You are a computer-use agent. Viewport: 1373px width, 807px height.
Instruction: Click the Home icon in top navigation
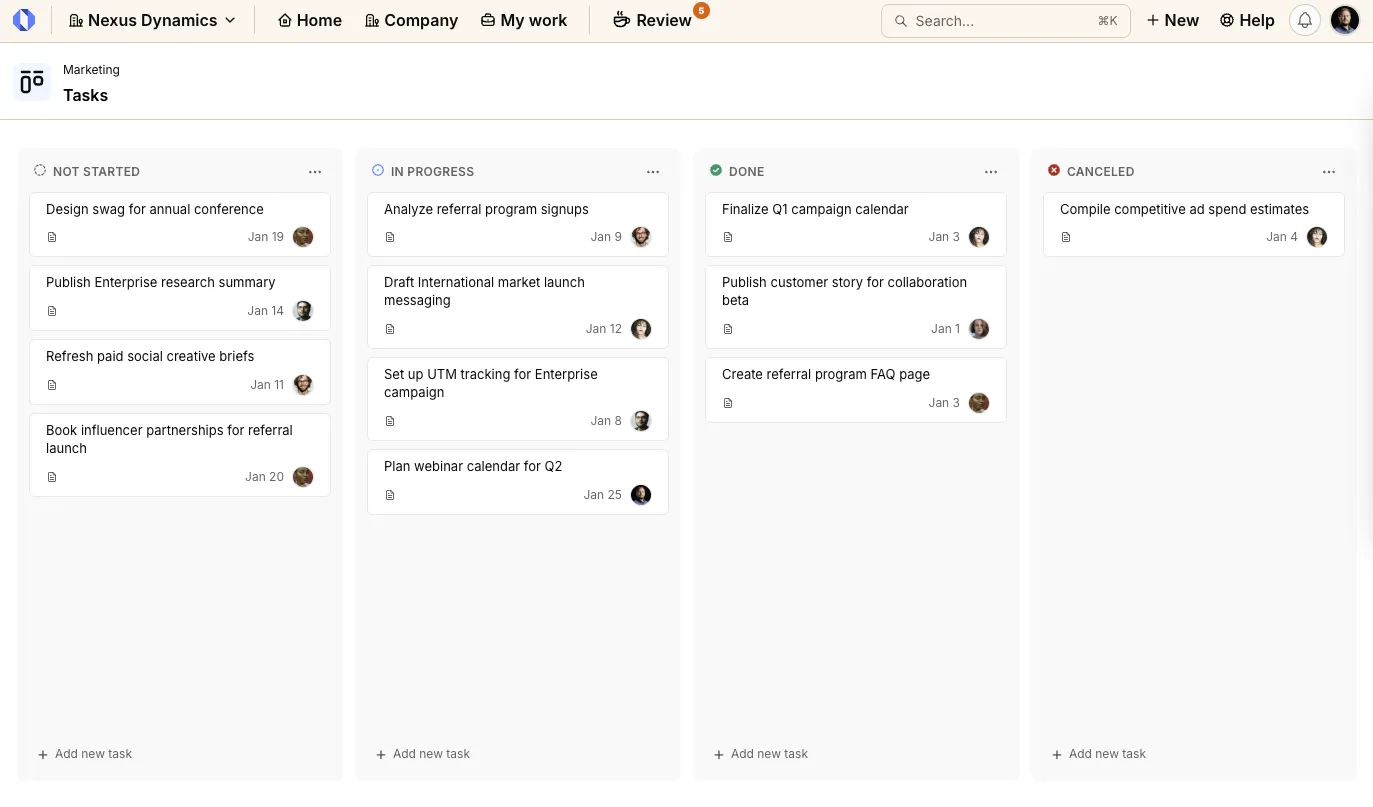click(283, 20)
